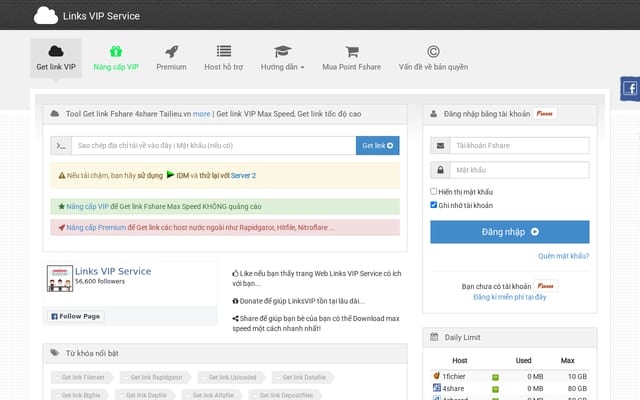Click the '56,600 followers' text
Image resolution: width=640 pixels, height=400 pixels.
[x=100, y=281]
